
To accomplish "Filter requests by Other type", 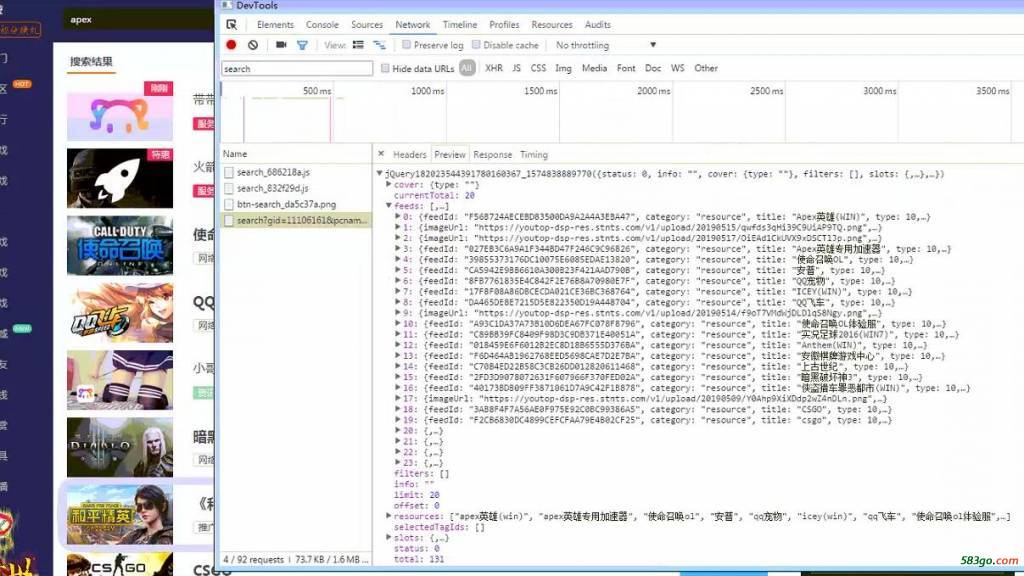I will click(705, 68).
